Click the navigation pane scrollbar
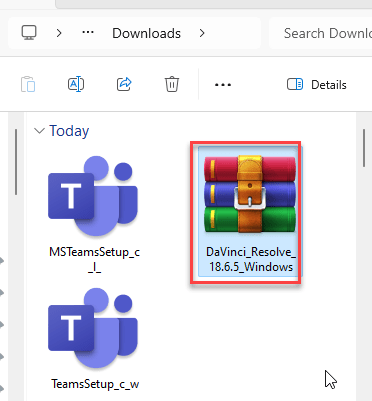 pyautogui.click(x=16, y=162)
